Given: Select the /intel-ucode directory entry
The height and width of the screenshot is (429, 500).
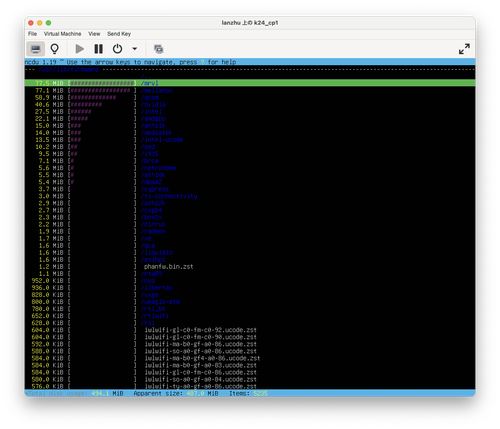Looking at the screenshot, I should (x=162, y=140).
